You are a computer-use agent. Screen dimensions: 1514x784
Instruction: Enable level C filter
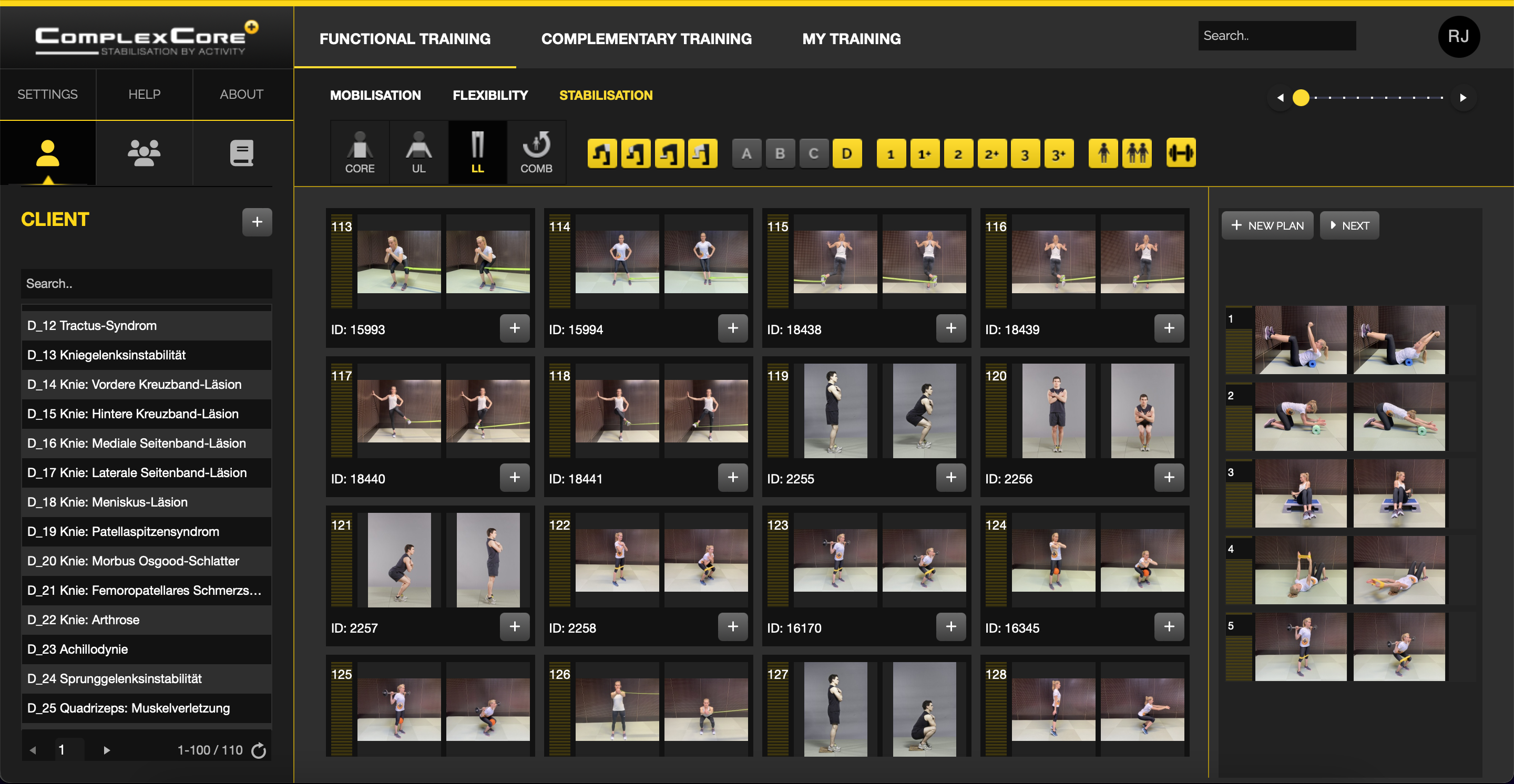(x=813, y=154)
